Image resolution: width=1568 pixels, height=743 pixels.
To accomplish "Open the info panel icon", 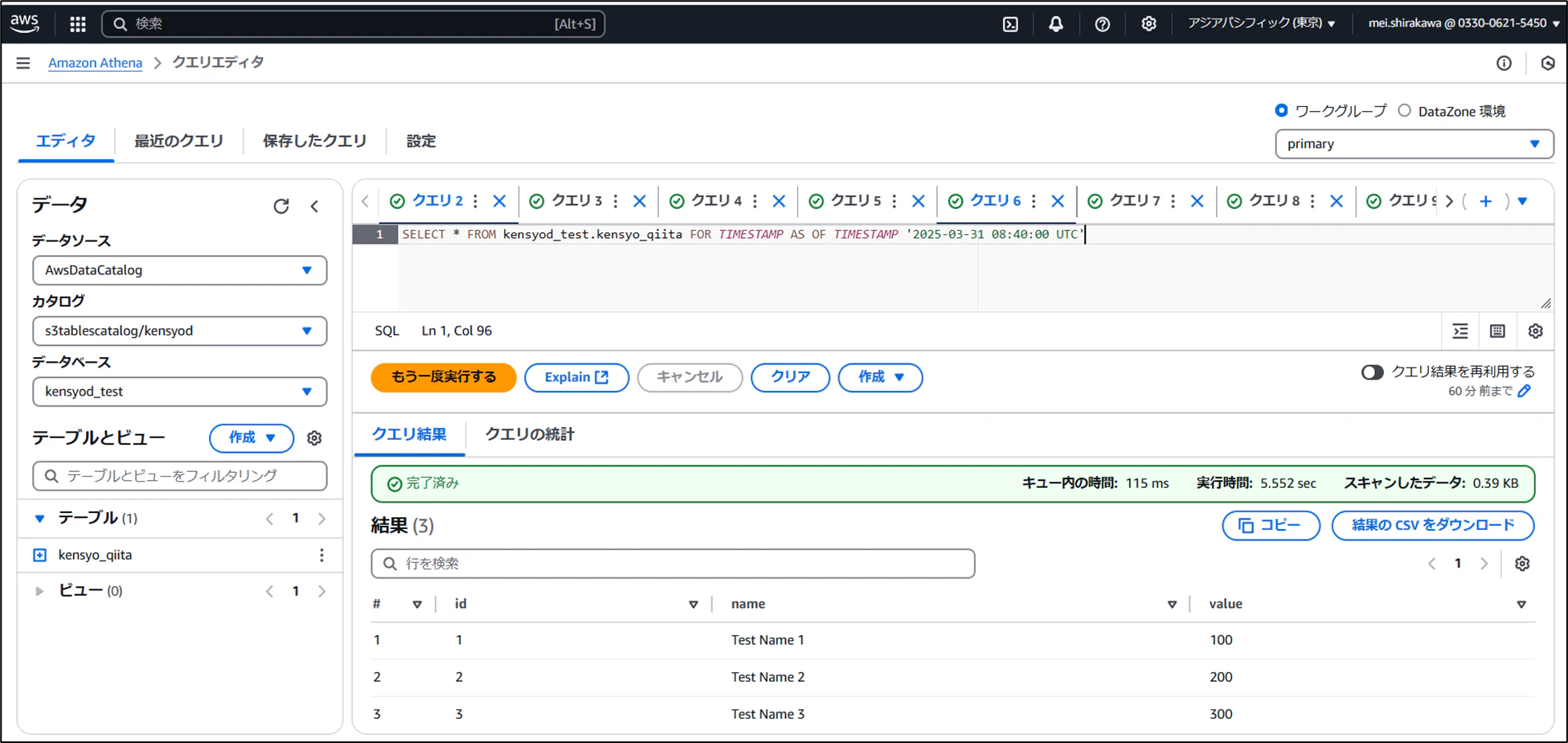I will 1504,63.
